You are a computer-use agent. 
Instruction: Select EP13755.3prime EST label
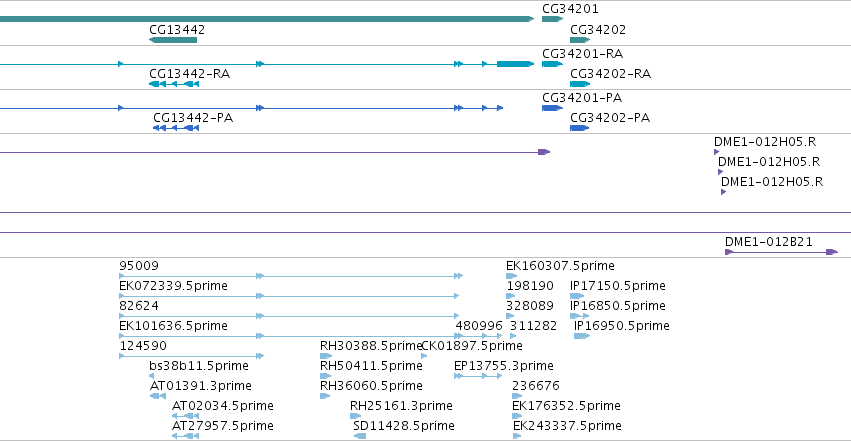pos(504,366)
